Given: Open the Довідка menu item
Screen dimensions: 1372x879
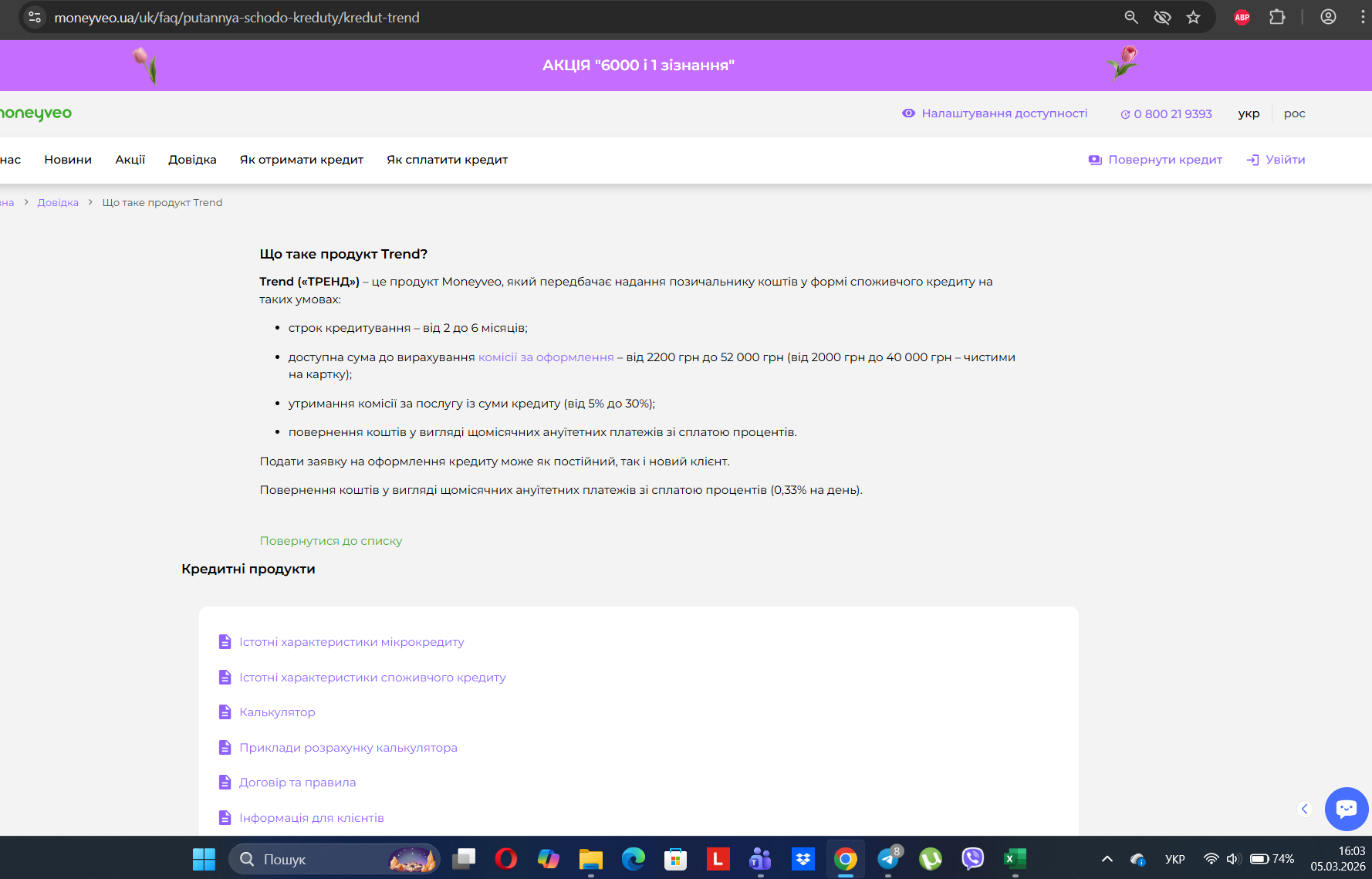Looking at the screenshot, I should [192, 160].
